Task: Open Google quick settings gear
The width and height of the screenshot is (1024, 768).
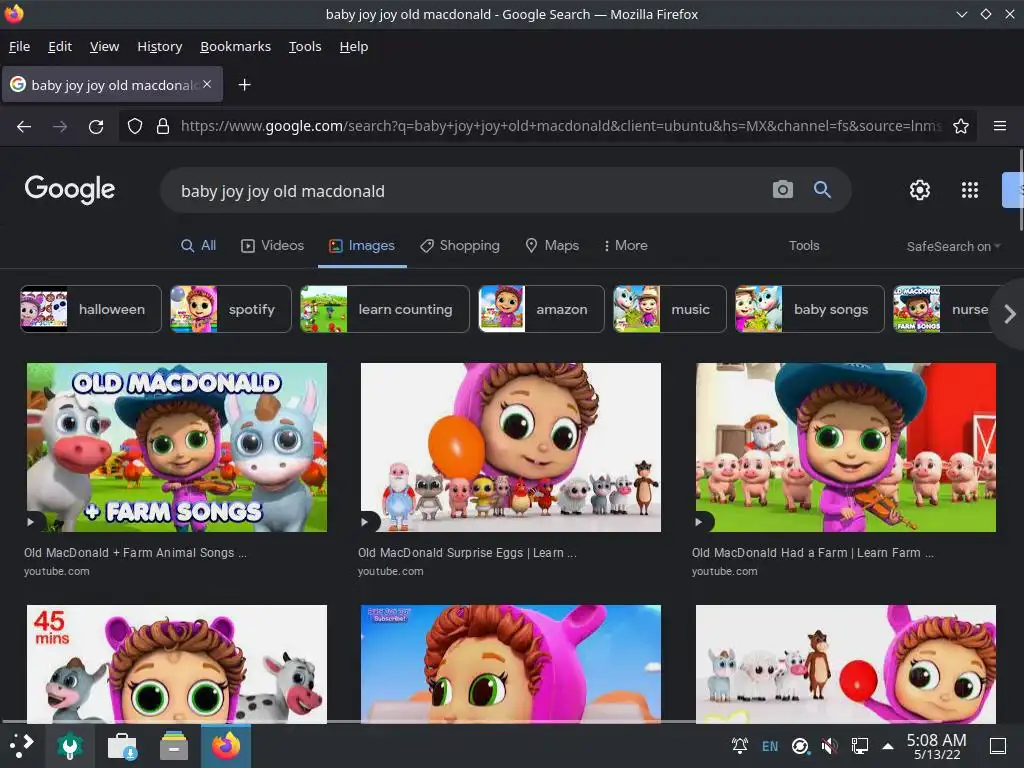Action: [920, 190]
